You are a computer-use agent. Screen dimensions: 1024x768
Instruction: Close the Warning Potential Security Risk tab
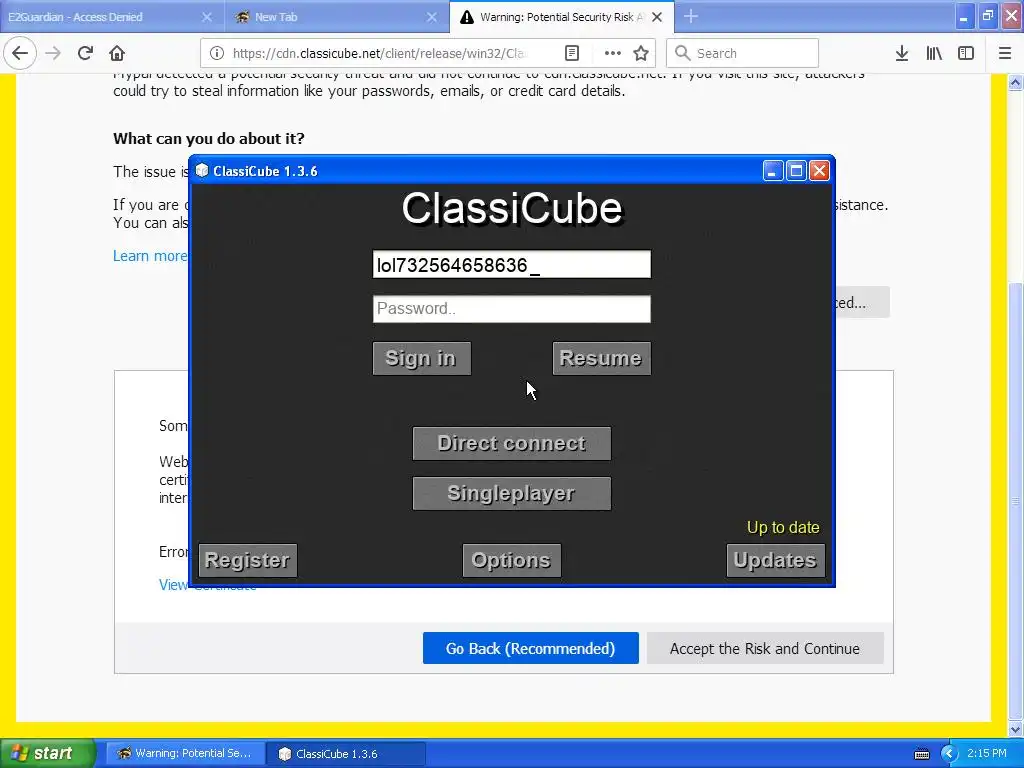657,17
